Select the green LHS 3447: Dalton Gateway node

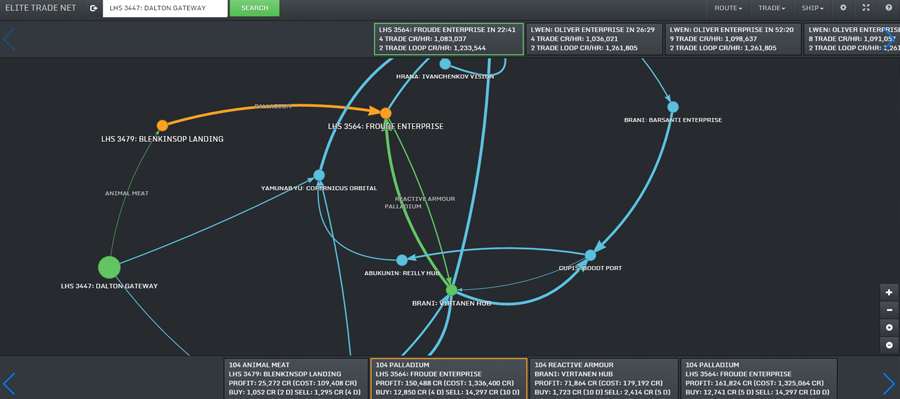pos(109,268)
